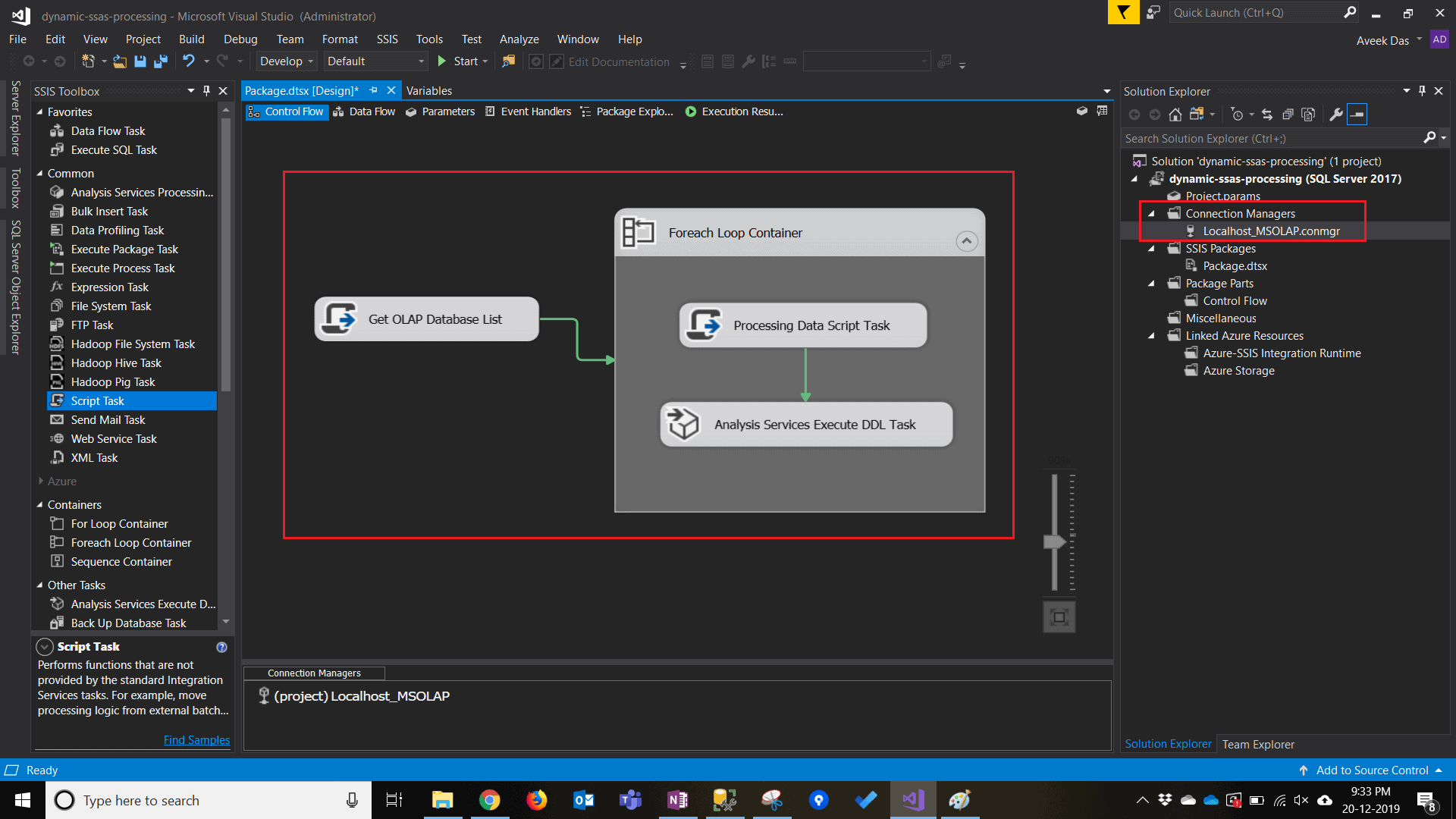Collapse the Foreach Loop Container chevron
Viewport: 1456px width, 819px height.
coord(966,241)
